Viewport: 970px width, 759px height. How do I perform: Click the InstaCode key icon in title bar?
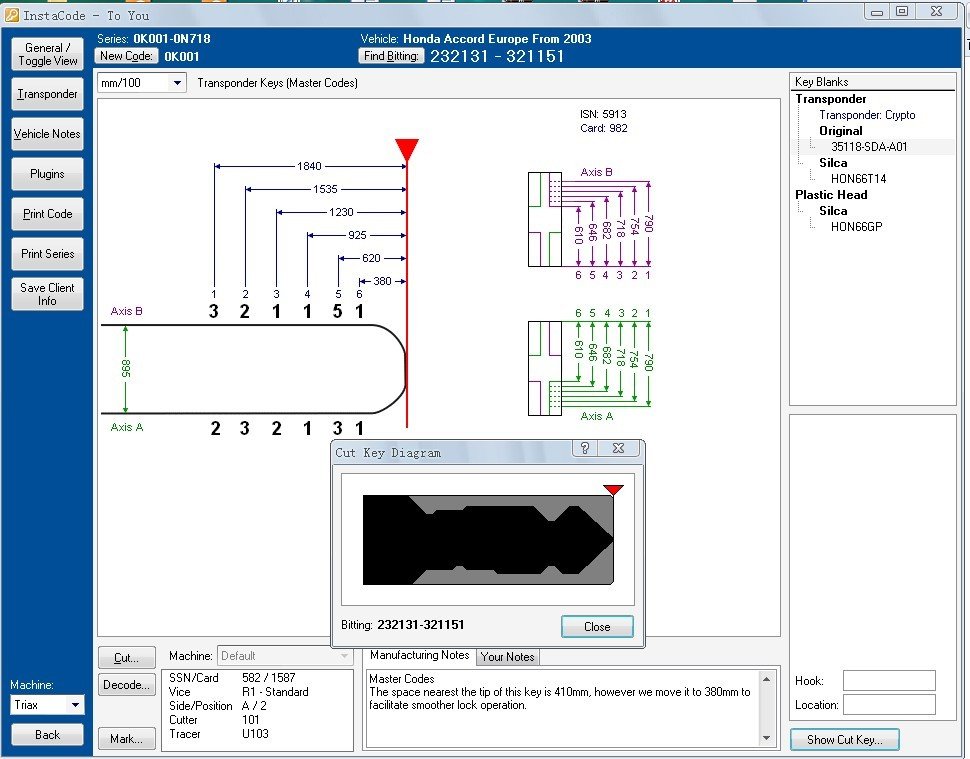[12, 15]
